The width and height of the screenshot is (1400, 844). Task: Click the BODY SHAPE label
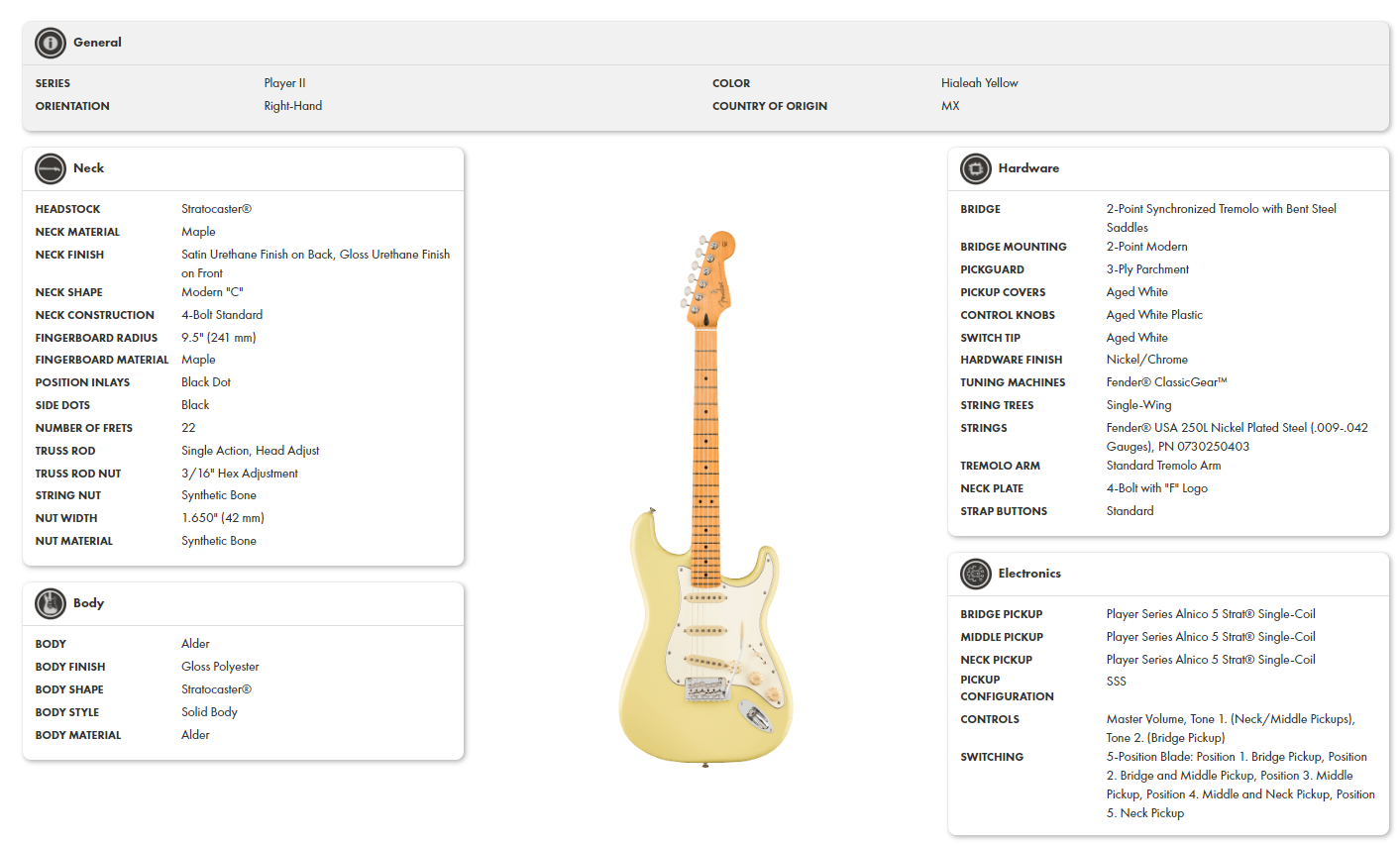69,689
